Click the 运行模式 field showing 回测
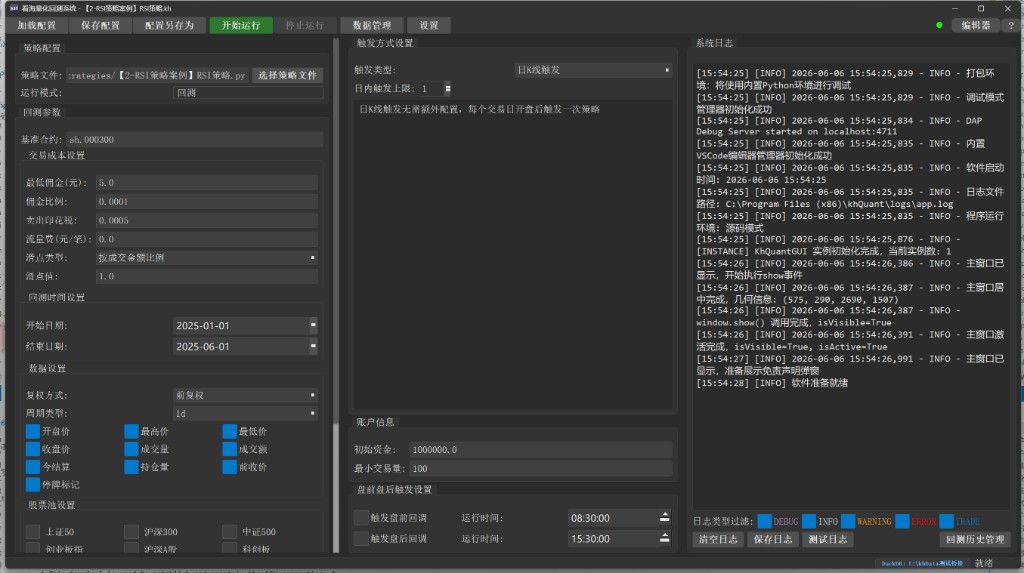This screenshot has height=573, width=1024. (x=248, y=93)
